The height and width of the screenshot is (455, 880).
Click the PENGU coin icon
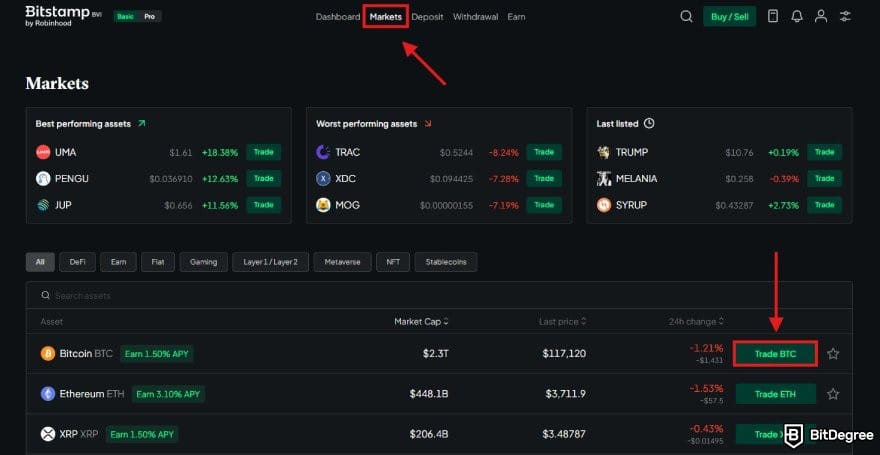(43, 178)
